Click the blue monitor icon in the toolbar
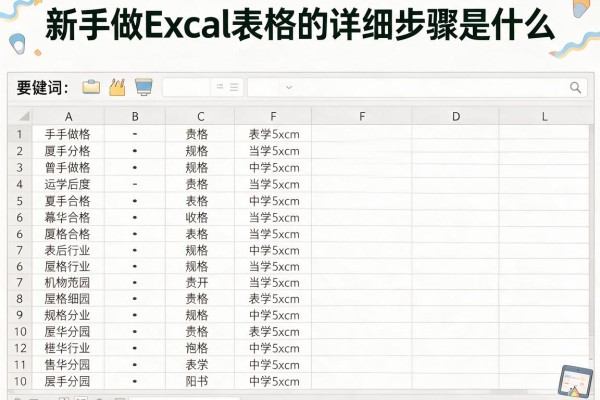600x400 pixels. tap(143, 87)
